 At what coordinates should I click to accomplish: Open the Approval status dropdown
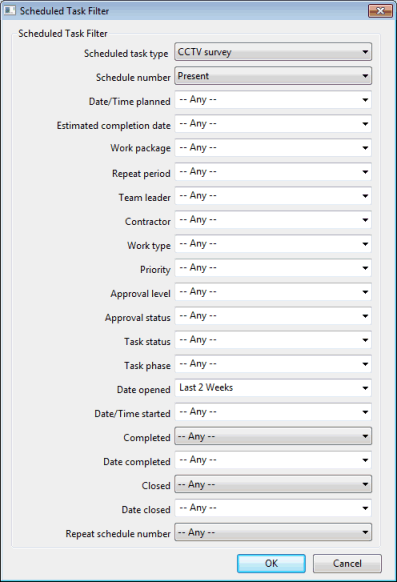pos(273,316)
